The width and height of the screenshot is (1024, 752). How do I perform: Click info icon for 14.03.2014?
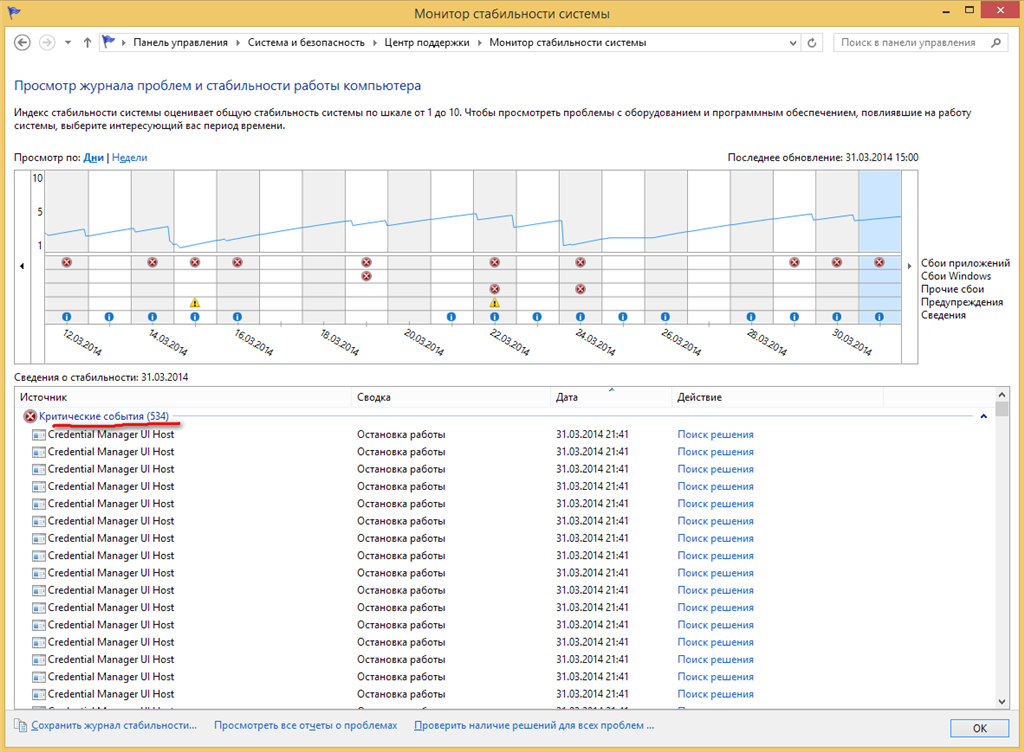tap(152, 317)
